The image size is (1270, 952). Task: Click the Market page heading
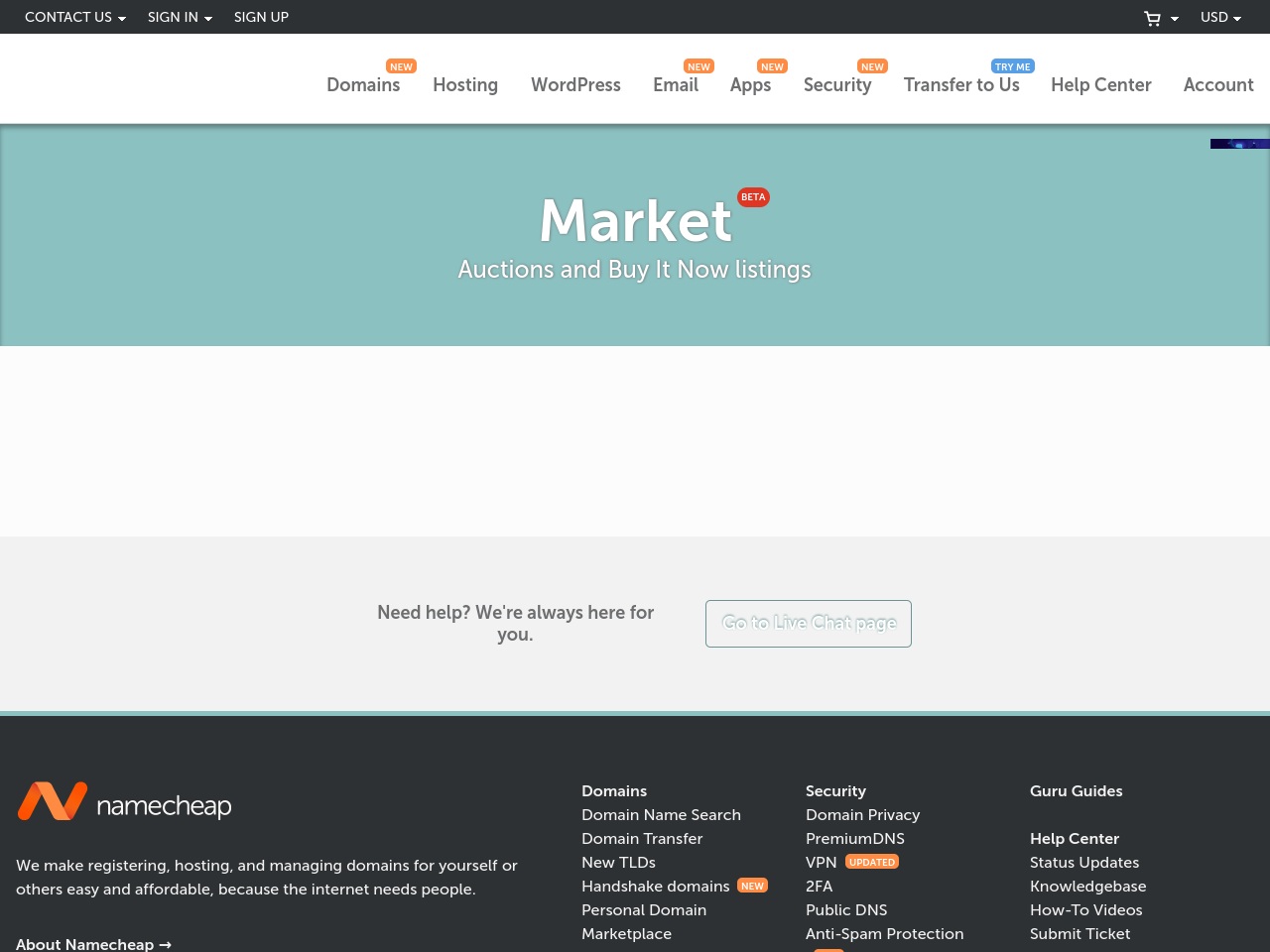635,220
